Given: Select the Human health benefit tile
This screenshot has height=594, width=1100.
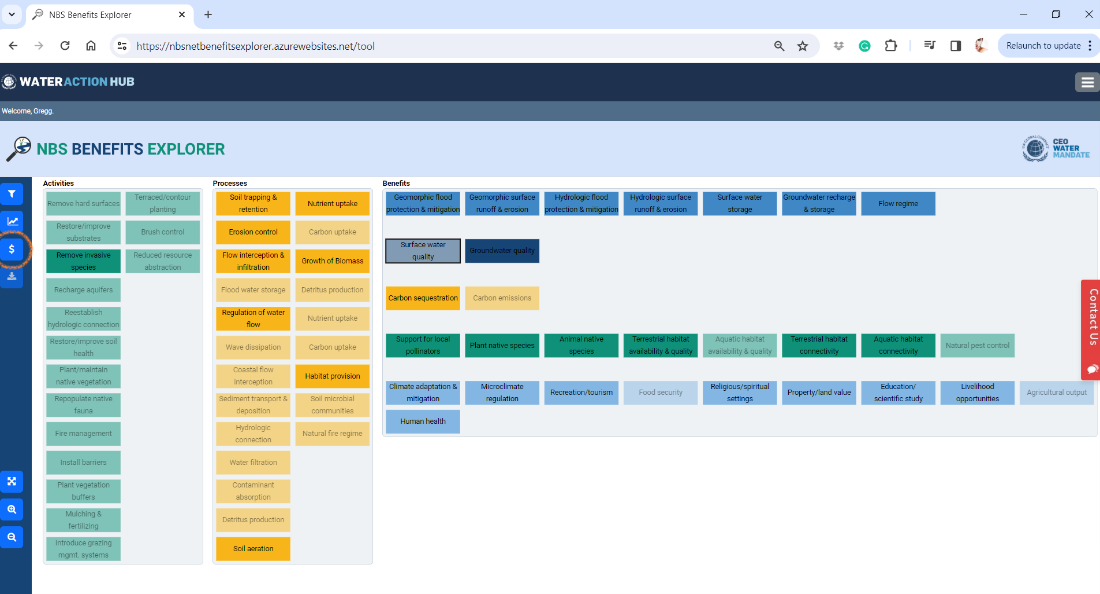Looking at the screenshot, I should pos(423,421).
